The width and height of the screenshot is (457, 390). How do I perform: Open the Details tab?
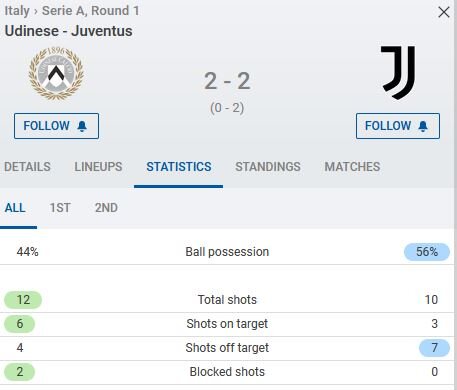pyautogui.click(x=27, y=167)
